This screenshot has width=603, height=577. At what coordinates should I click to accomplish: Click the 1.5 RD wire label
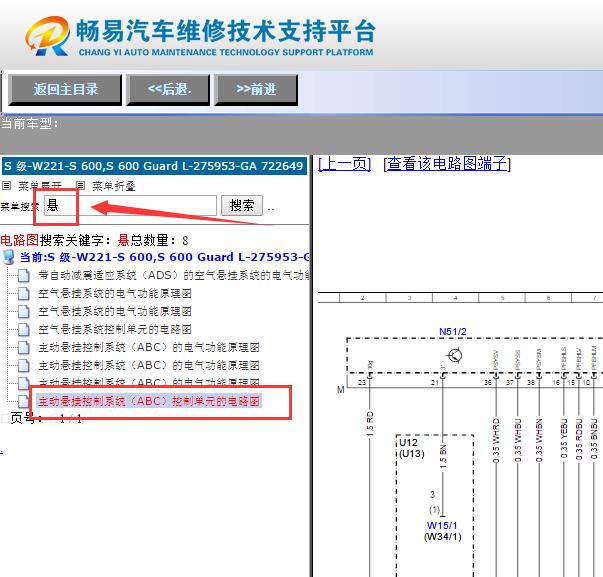click(370, 424)
